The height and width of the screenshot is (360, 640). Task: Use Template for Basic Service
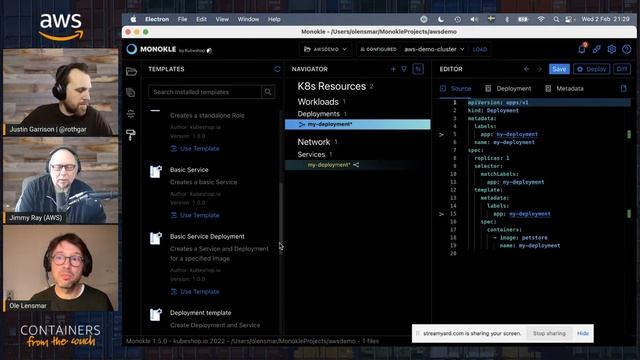tap(195, 215)
